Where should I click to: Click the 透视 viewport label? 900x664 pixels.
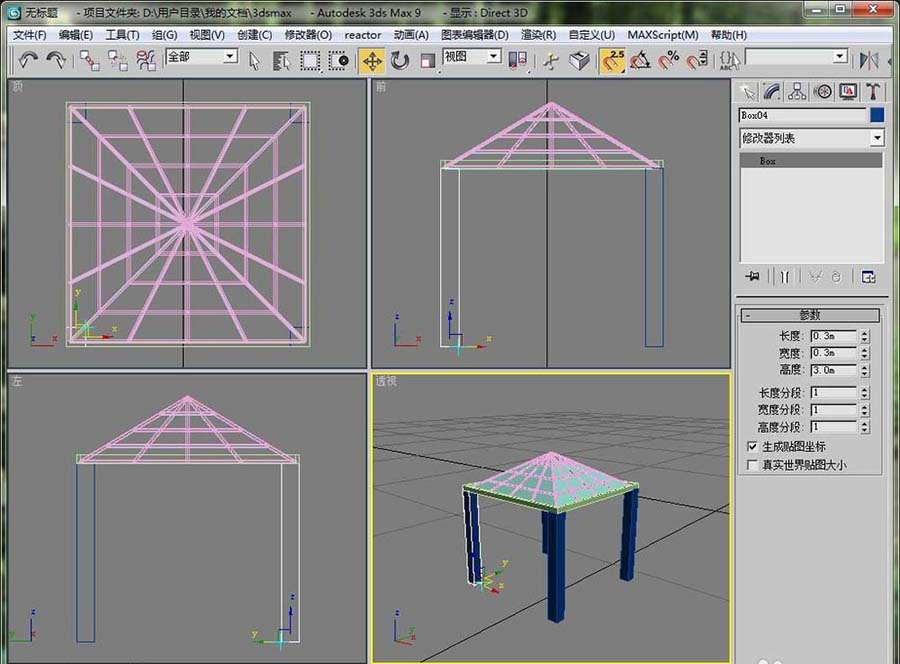point(386,381)
